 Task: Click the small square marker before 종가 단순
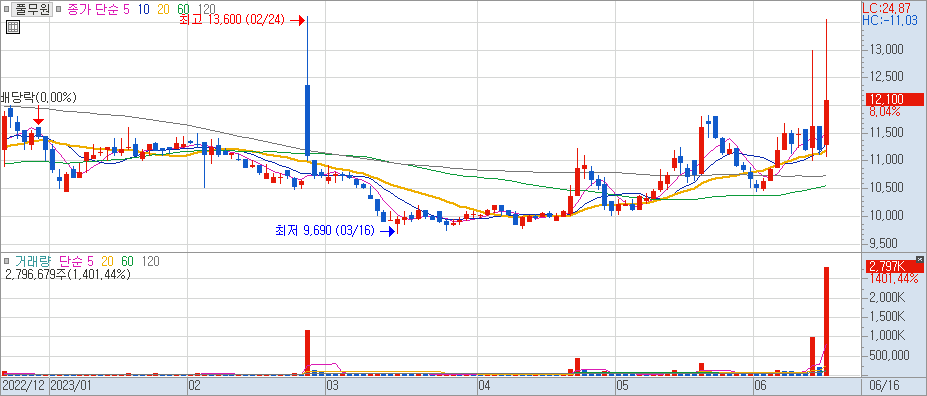click(x=60, y=9)
